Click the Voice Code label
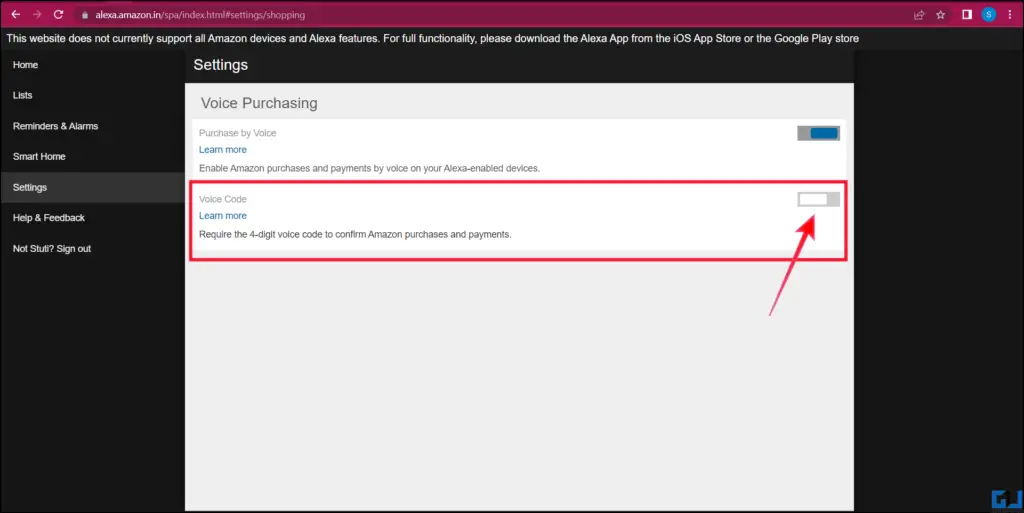 (223, 199)
